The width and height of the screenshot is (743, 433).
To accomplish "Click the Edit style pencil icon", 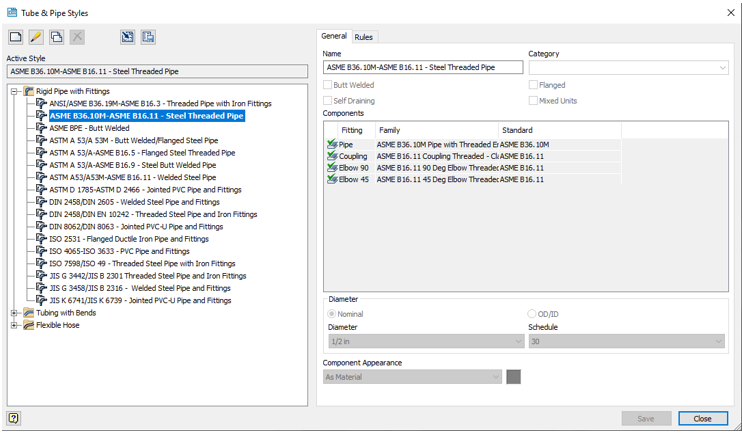I will click(x=36, y=37).
